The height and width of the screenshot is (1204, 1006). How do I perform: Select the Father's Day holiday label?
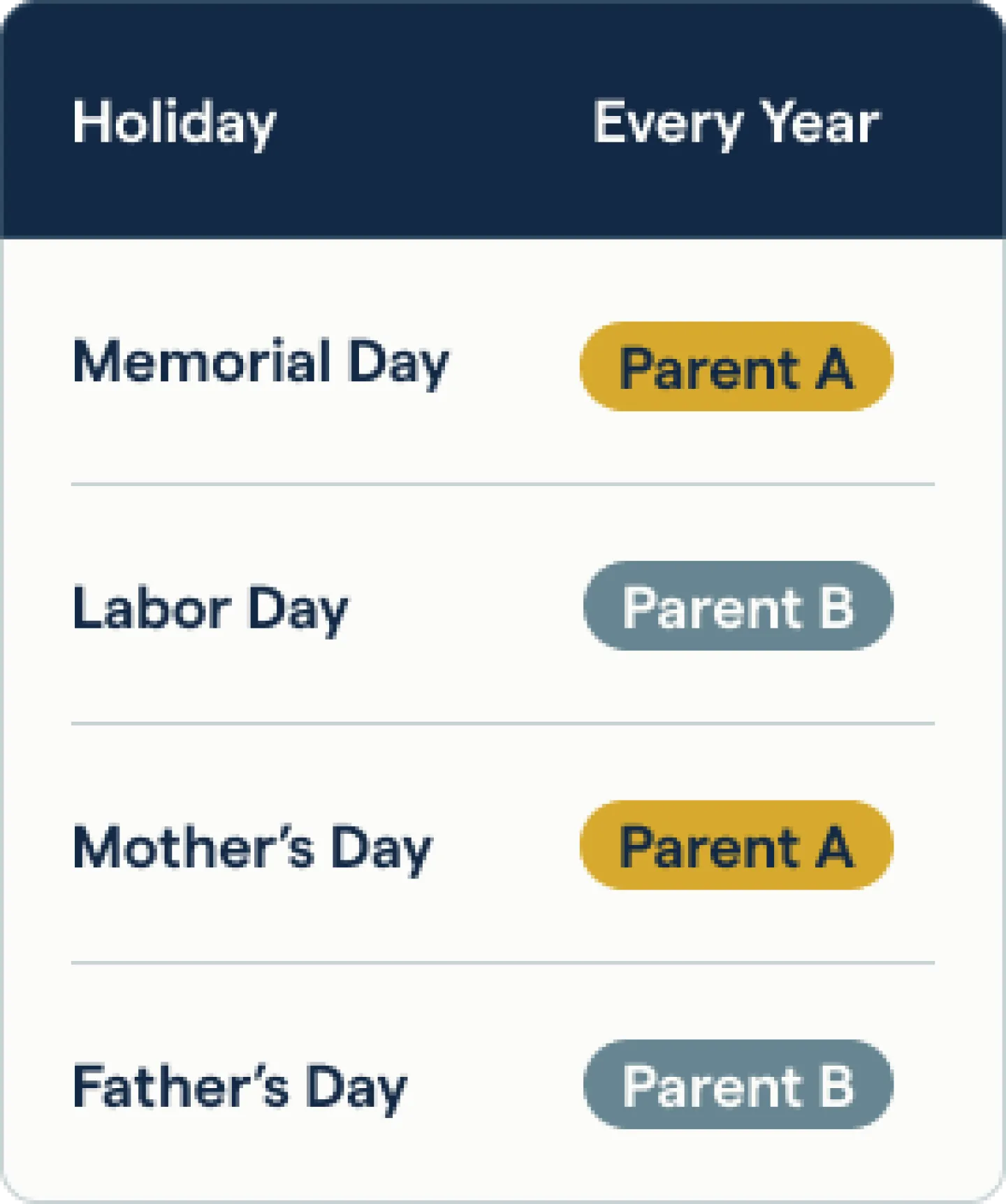click(x=240, y=1087)
